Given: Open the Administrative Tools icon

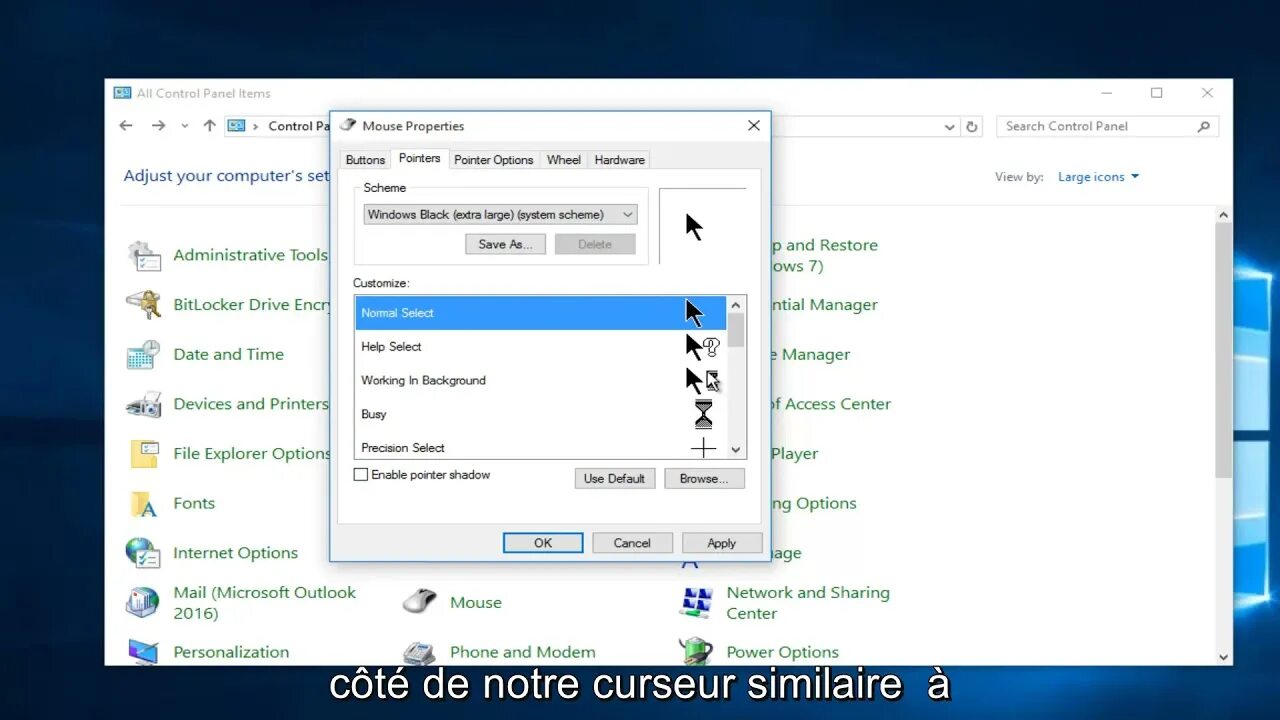Looking at the screenshot, I should click(x=144, y=255).
